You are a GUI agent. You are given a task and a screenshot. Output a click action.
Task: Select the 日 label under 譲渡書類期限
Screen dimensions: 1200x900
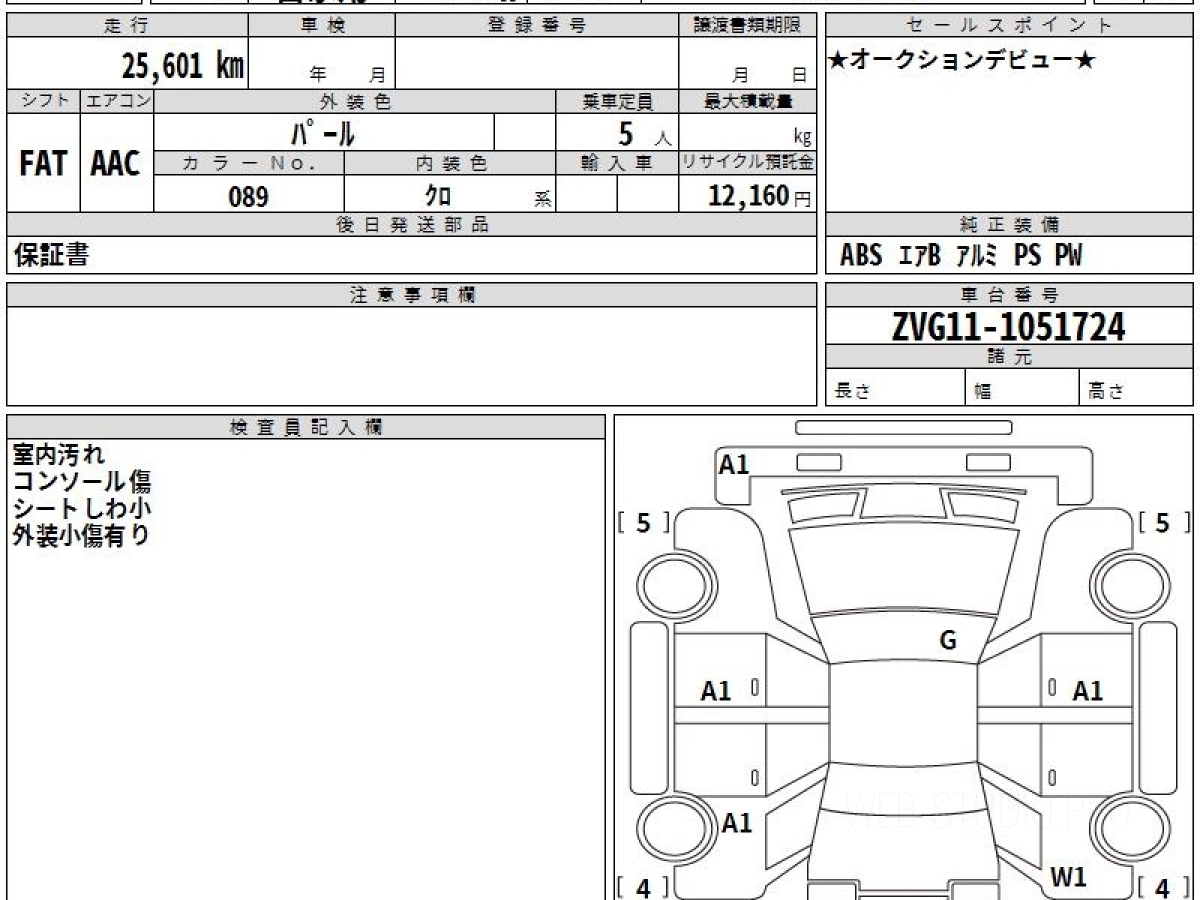click(x=799, y=74)
